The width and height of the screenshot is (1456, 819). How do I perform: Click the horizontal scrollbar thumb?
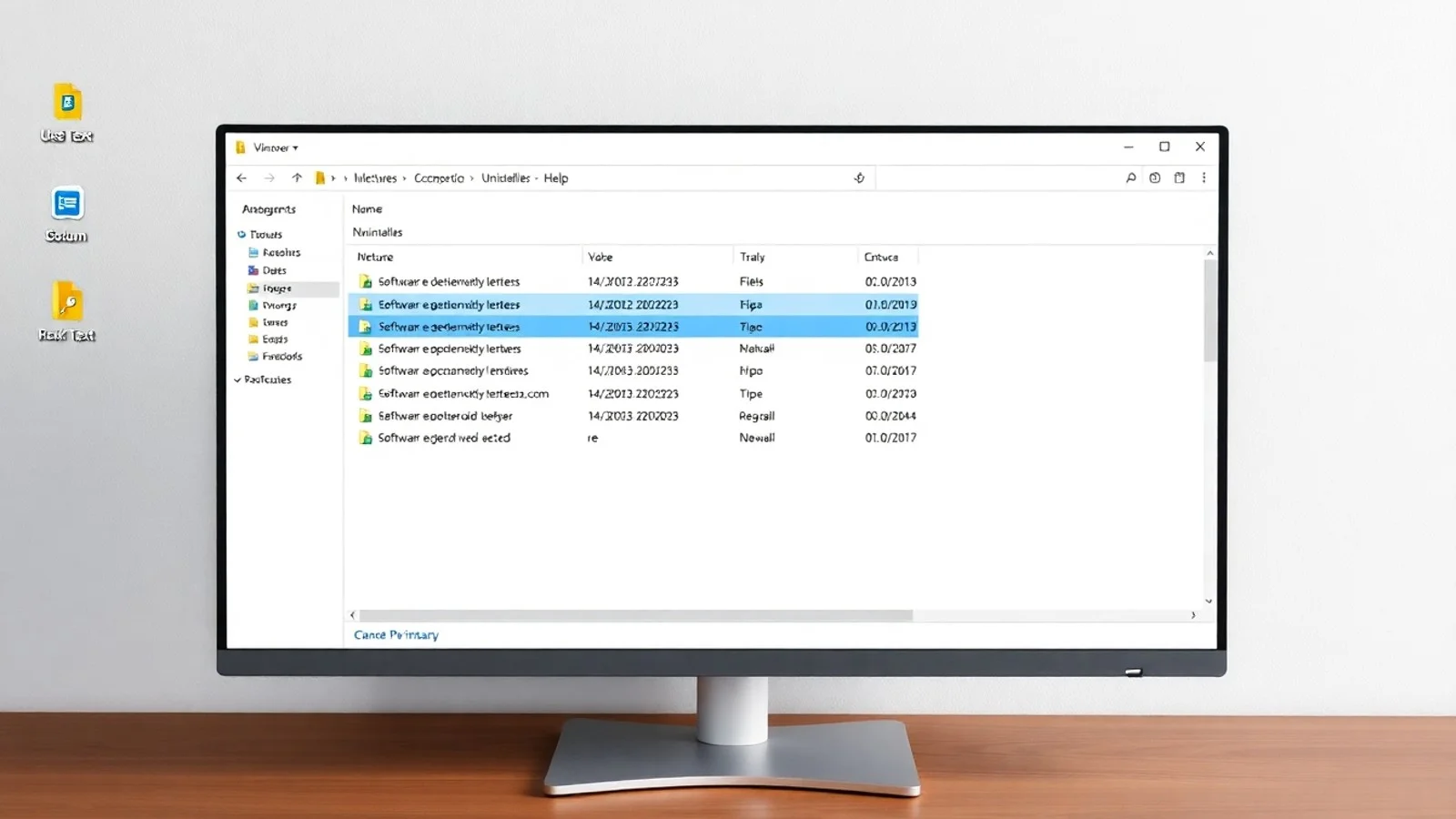pos(635,616)
